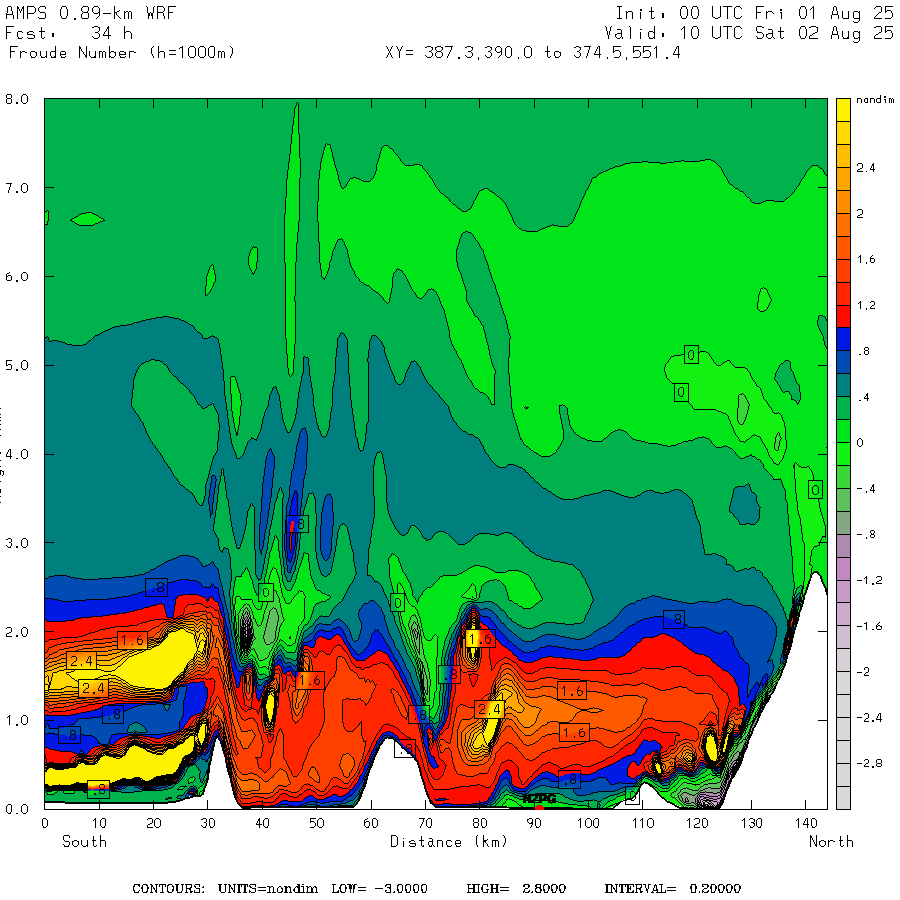Viewport: 900px width, 900px height.
Task: Select the 4.0 height axis tick label
Action: (17, 454)
